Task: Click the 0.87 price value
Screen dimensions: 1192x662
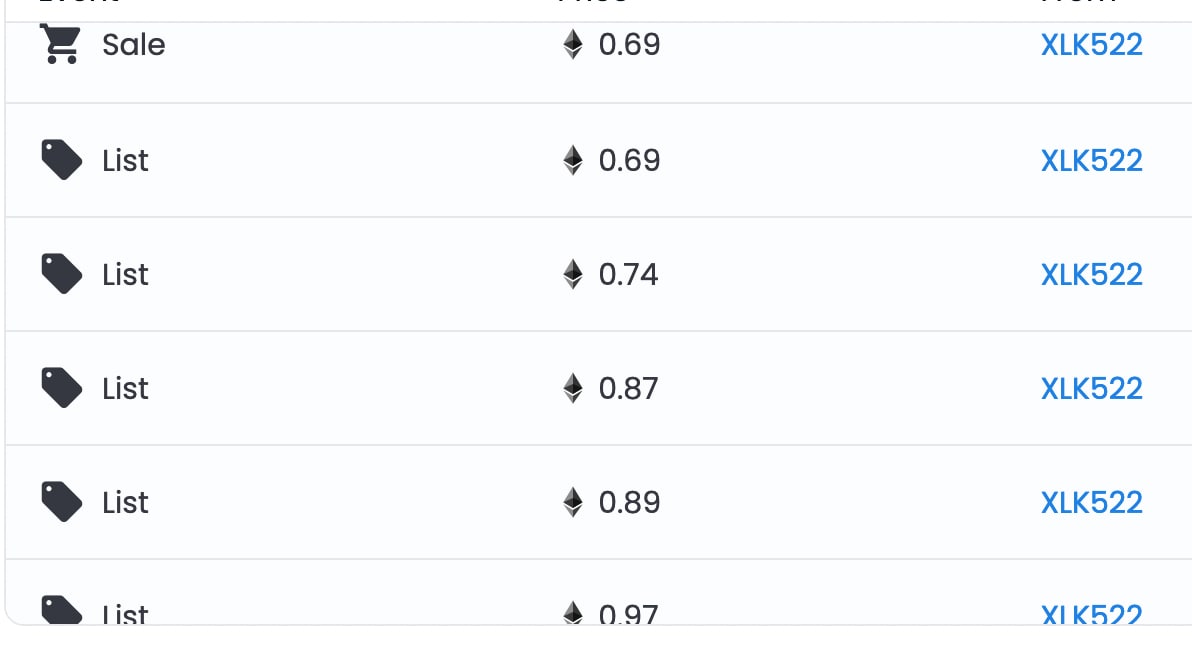Action: pyautogui.click(x=629, y=388)
